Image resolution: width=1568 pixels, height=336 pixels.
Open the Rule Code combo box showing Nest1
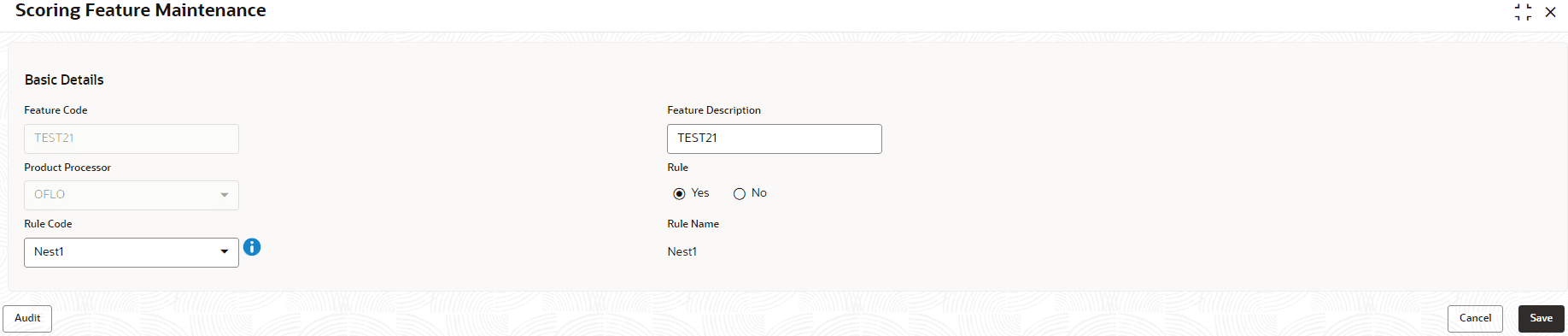pos(132,252)
